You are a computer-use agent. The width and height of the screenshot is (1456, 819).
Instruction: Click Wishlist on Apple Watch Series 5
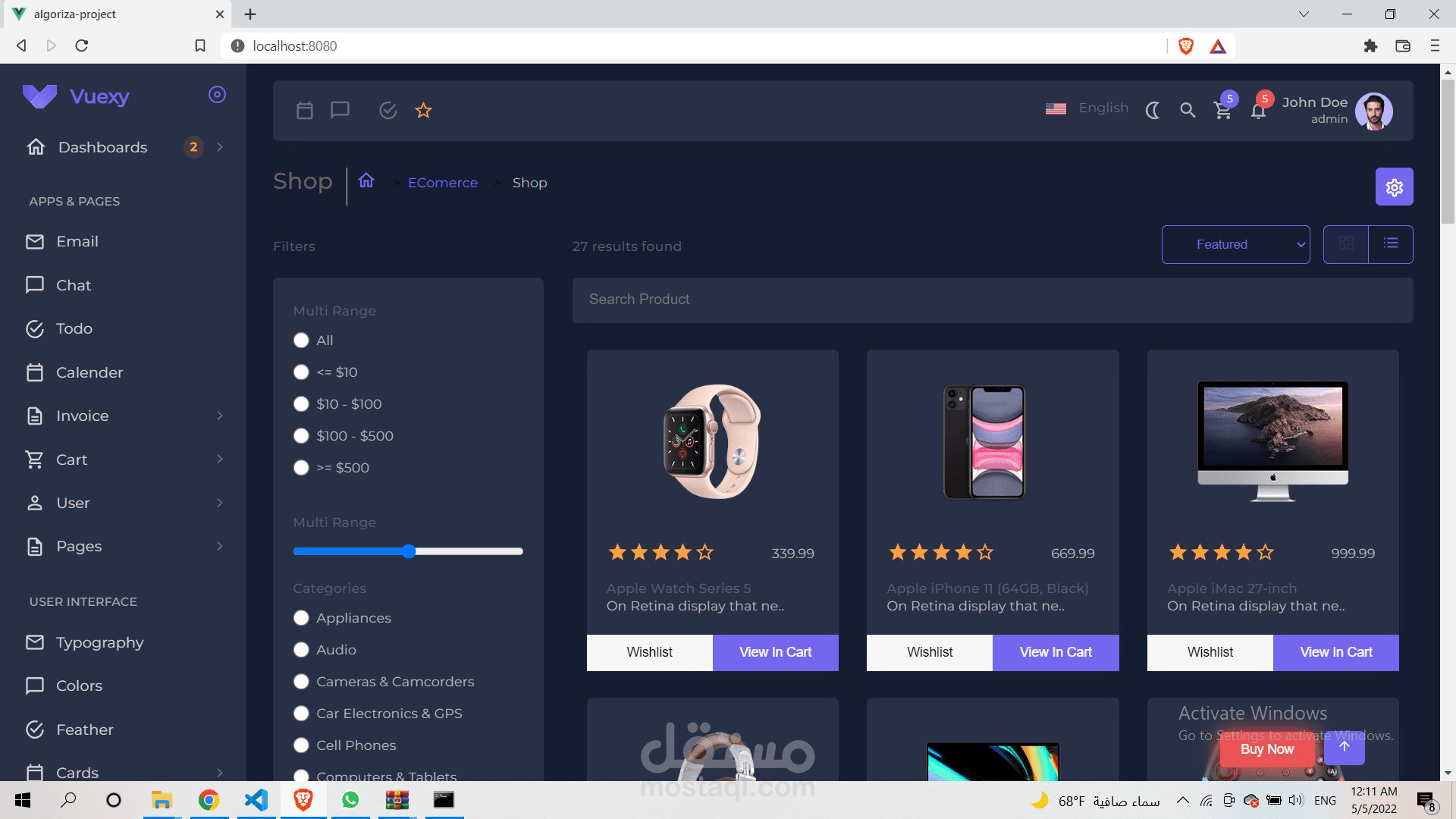(649, 652)
